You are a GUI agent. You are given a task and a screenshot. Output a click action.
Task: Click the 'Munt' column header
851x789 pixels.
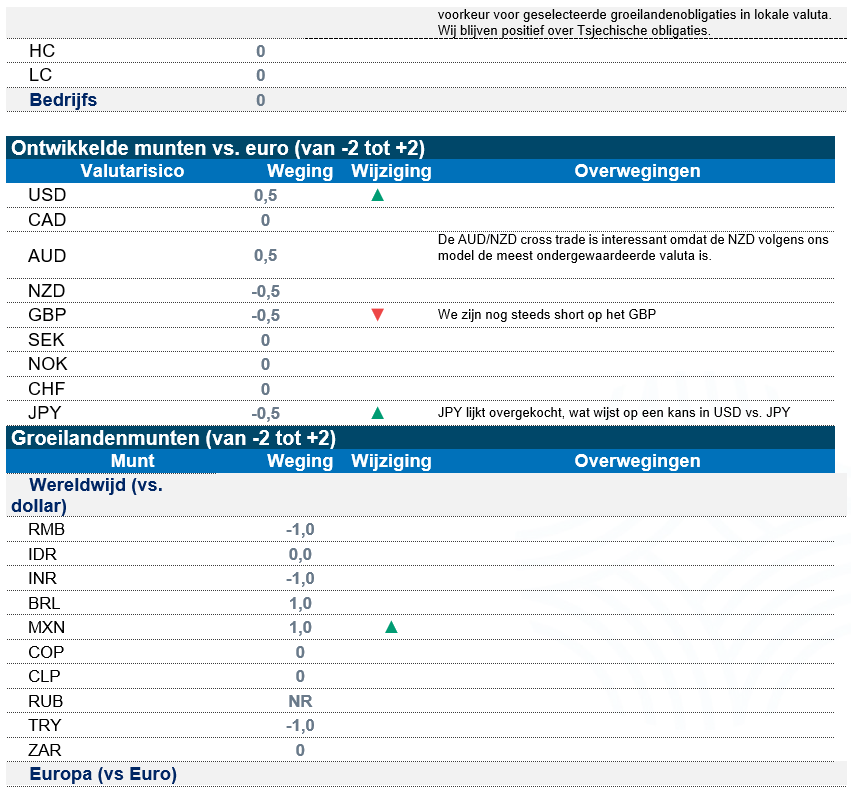132,461
